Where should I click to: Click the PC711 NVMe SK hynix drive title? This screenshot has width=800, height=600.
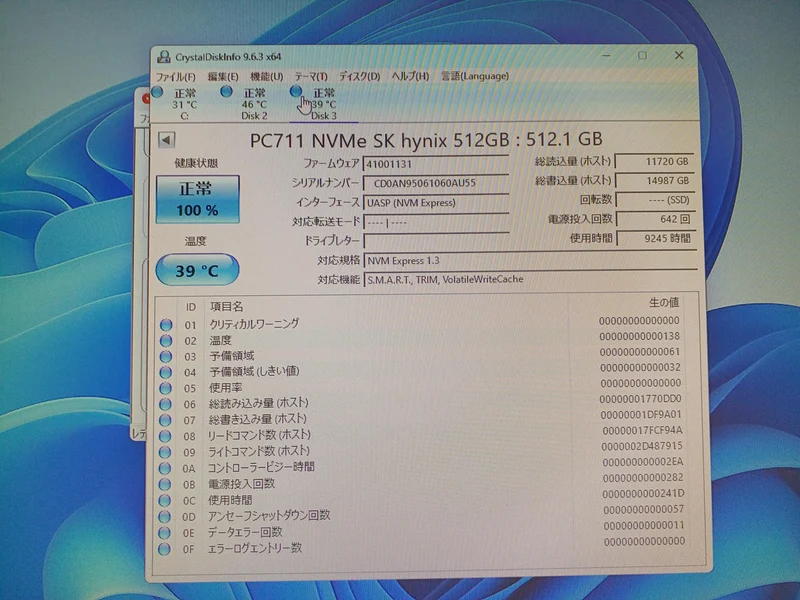click(x=426, y=139)
